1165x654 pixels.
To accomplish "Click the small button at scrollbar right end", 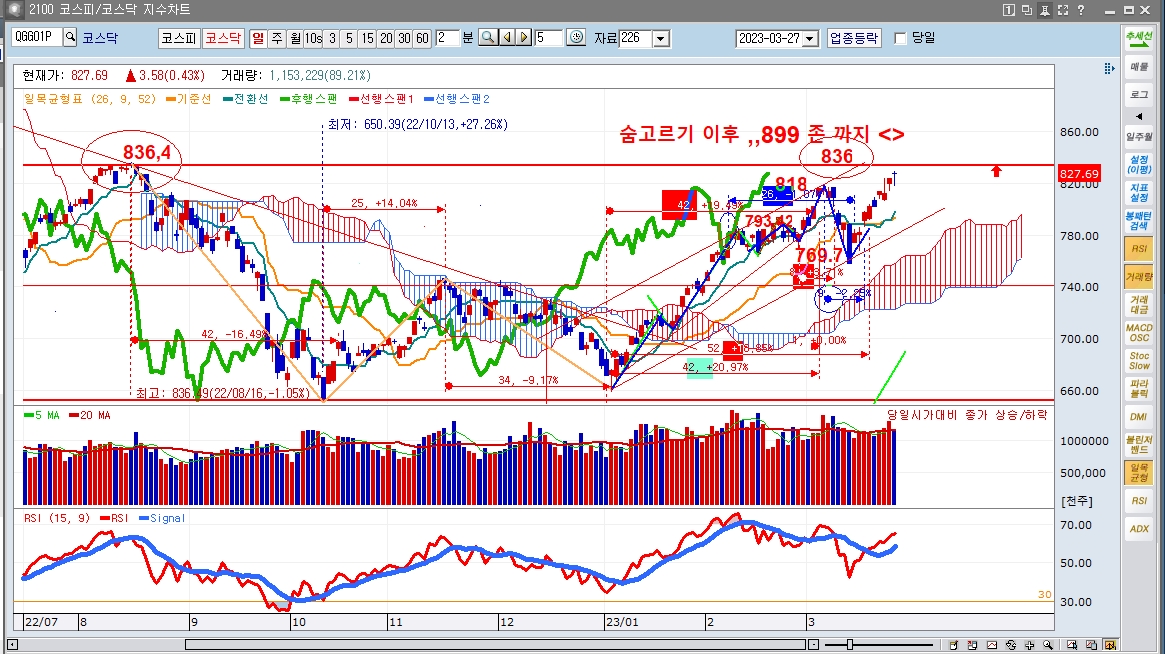I will (814, 644).
